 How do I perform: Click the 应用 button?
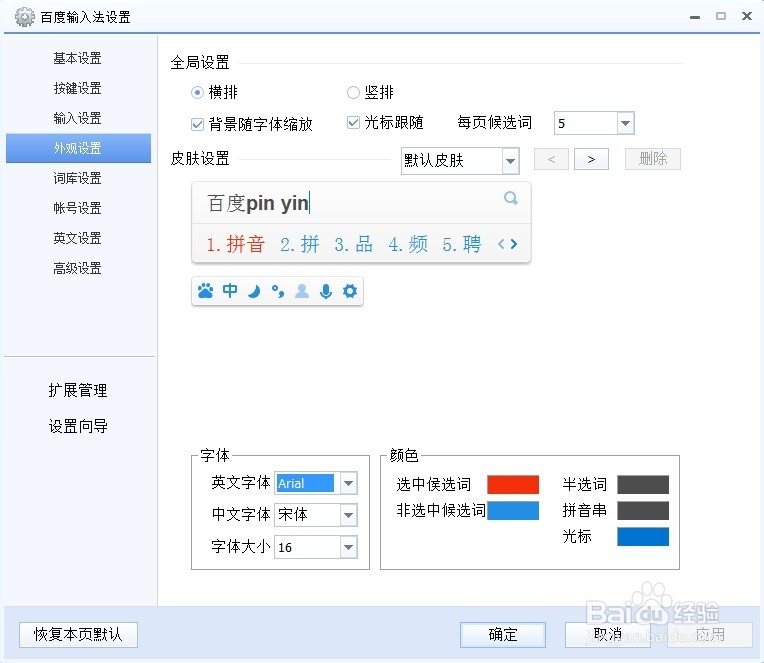pos(710,635)
